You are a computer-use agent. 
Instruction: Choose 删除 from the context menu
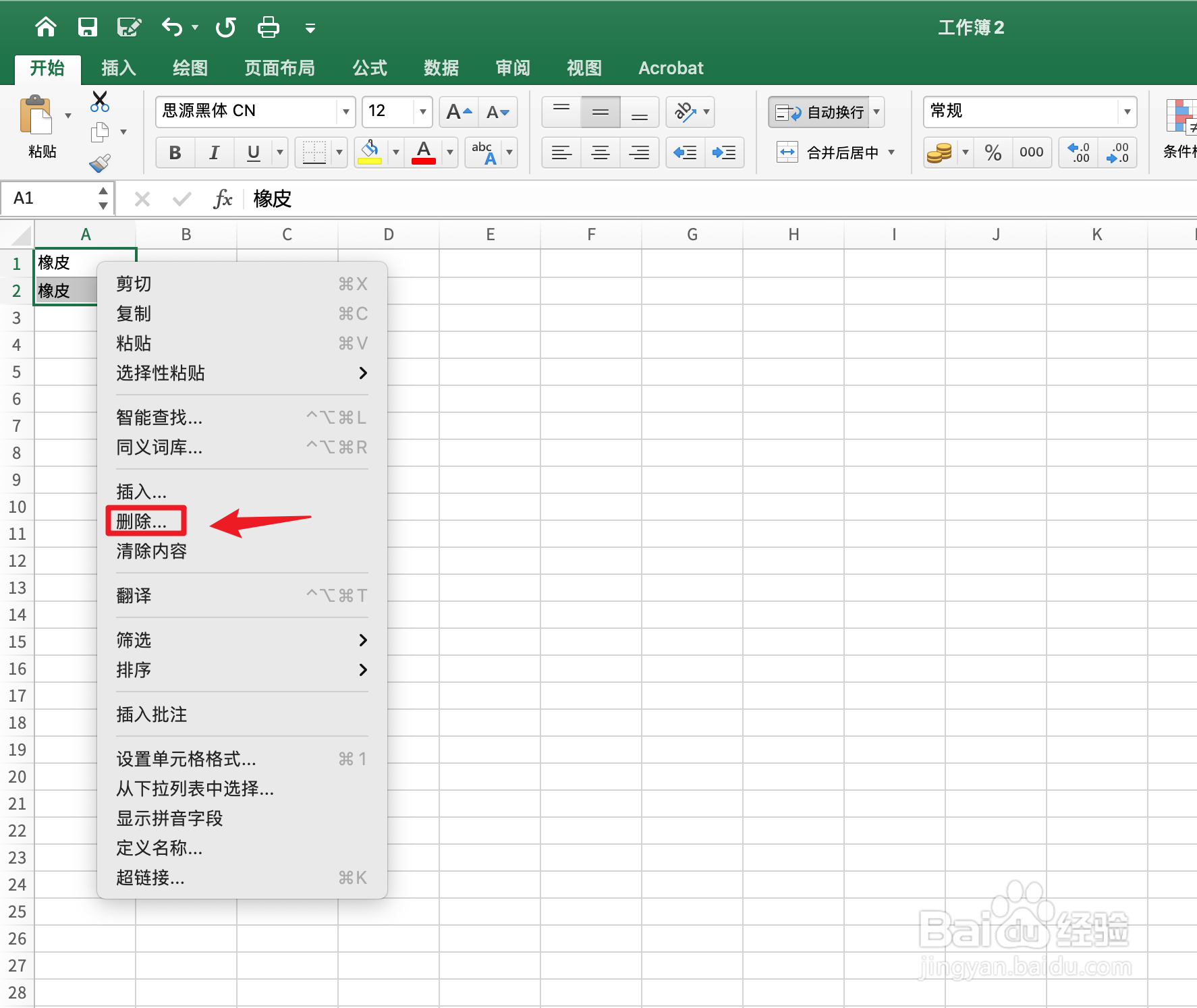[144, 520]
